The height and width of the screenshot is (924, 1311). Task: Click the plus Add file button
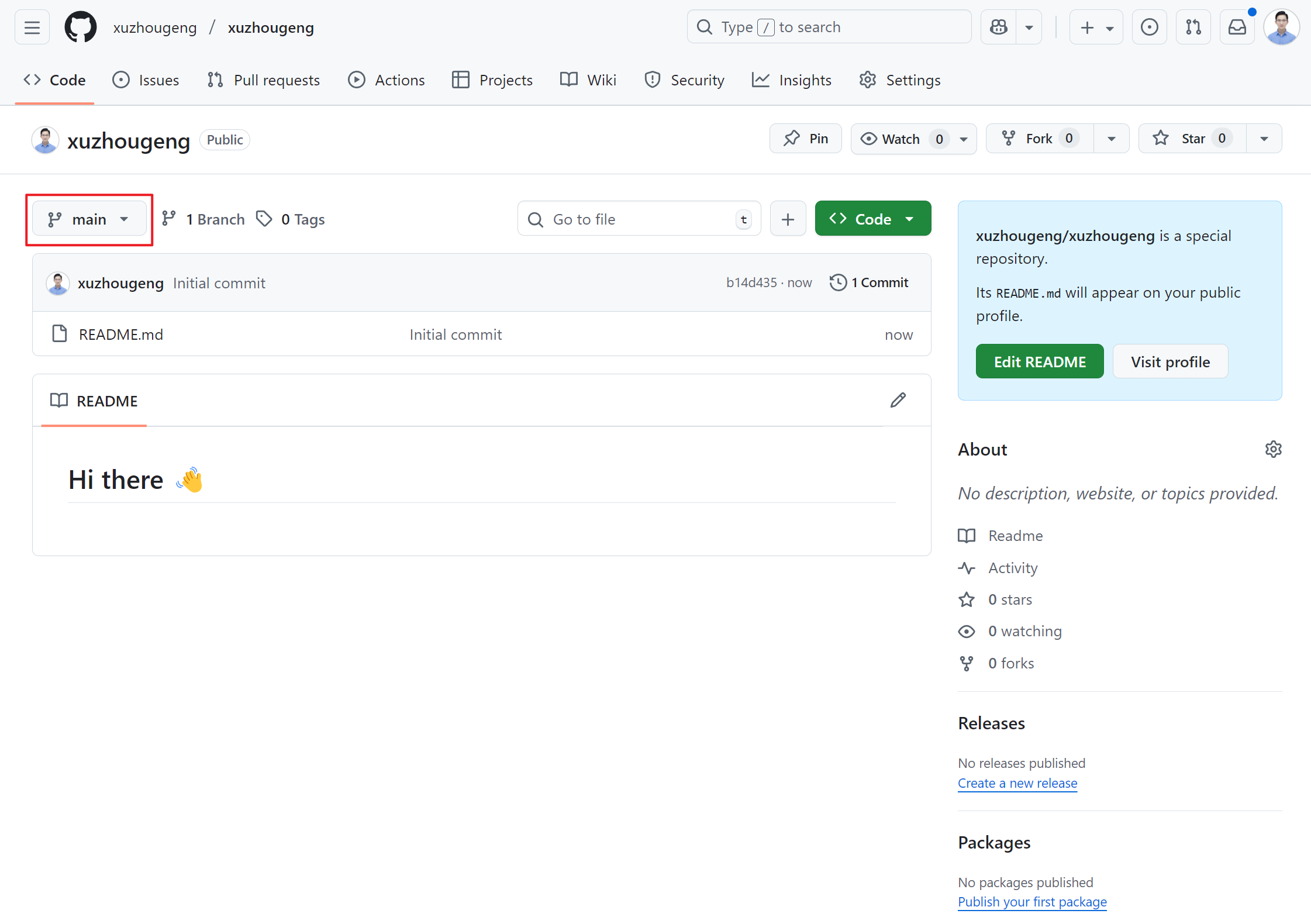click(788, 219)
